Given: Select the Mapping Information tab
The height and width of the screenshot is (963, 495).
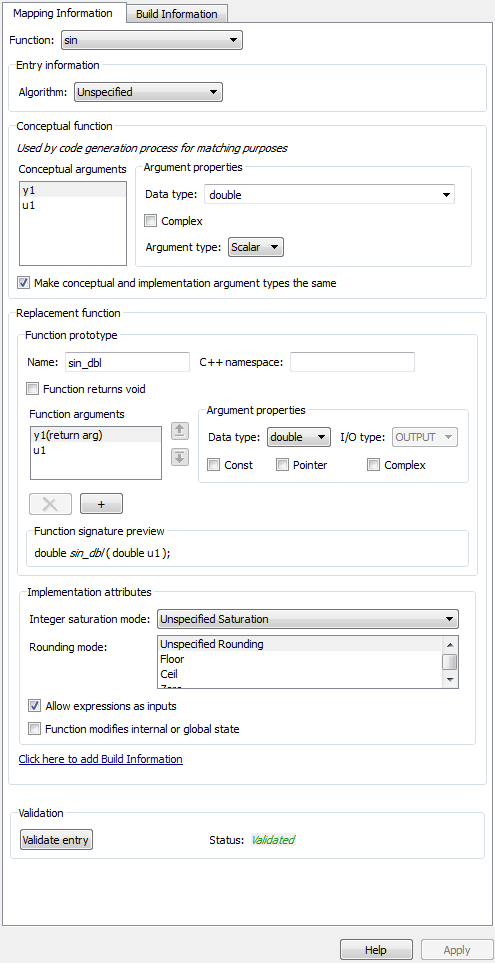Looking at the screenshot, I should [x=63, y=13].
